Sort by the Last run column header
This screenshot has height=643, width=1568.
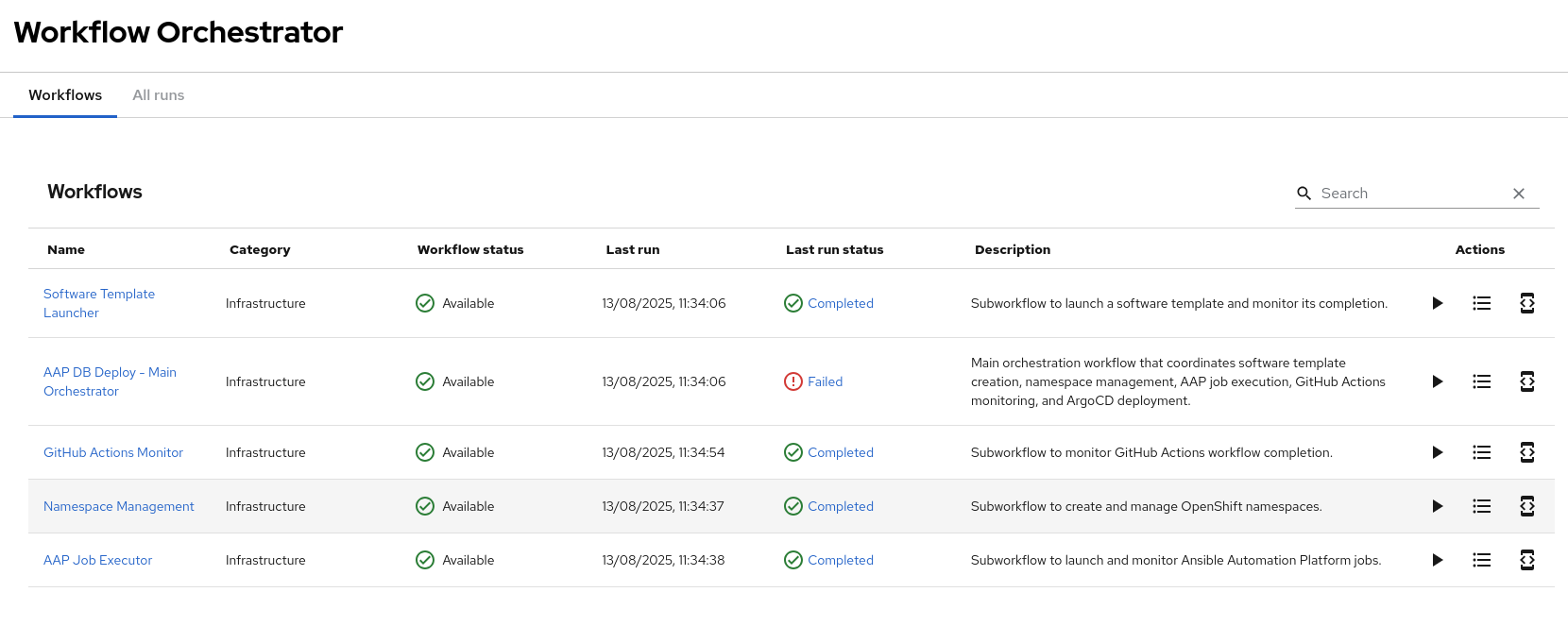(633, 249)
